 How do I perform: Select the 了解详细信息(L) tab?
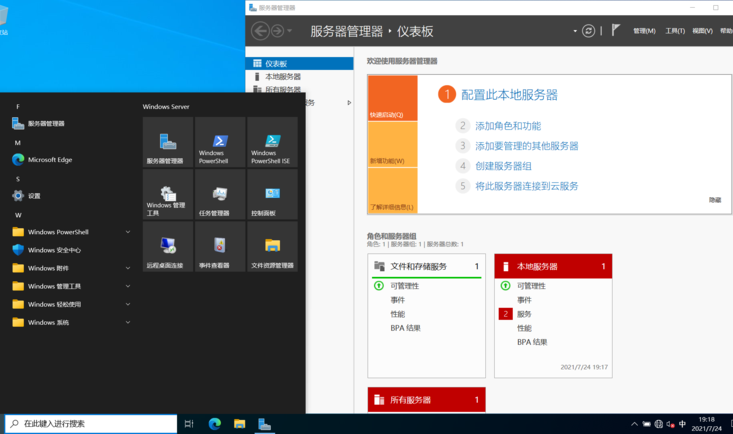pyautogui.click(x=392, y=190)
